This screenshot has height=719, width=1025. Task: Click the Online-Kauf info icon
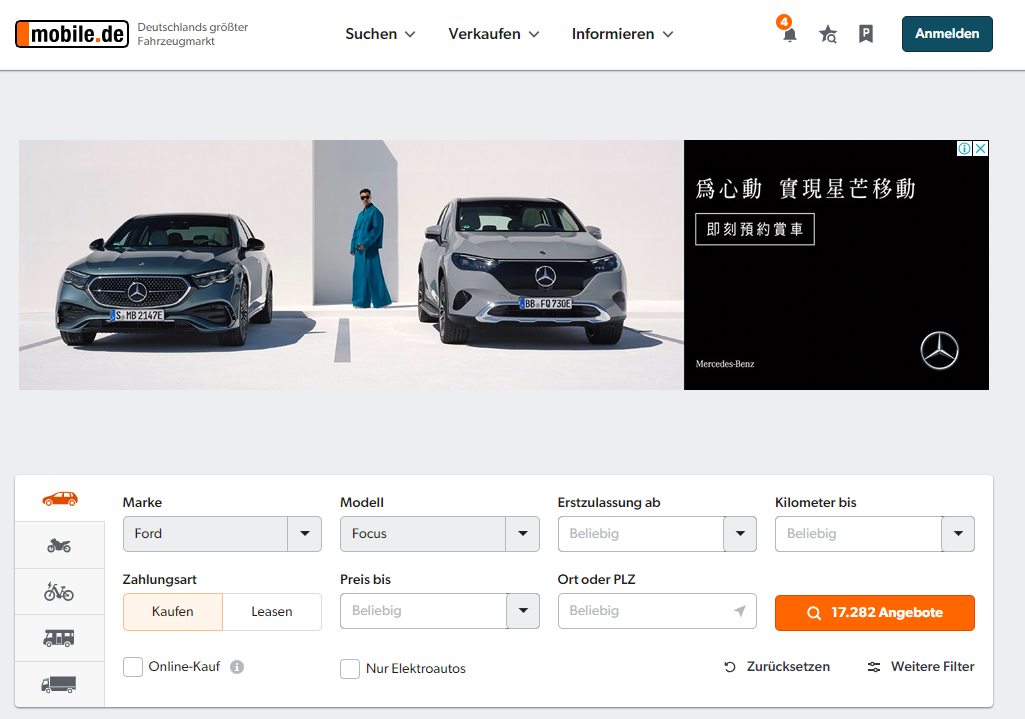(237, 667)
